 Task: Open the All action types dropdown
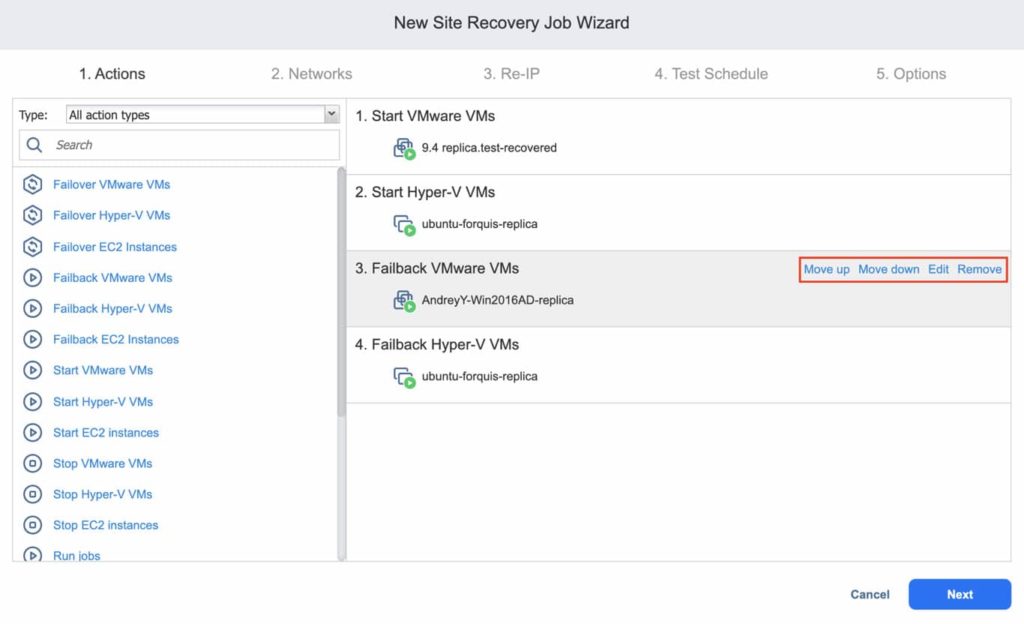(330, 114)
